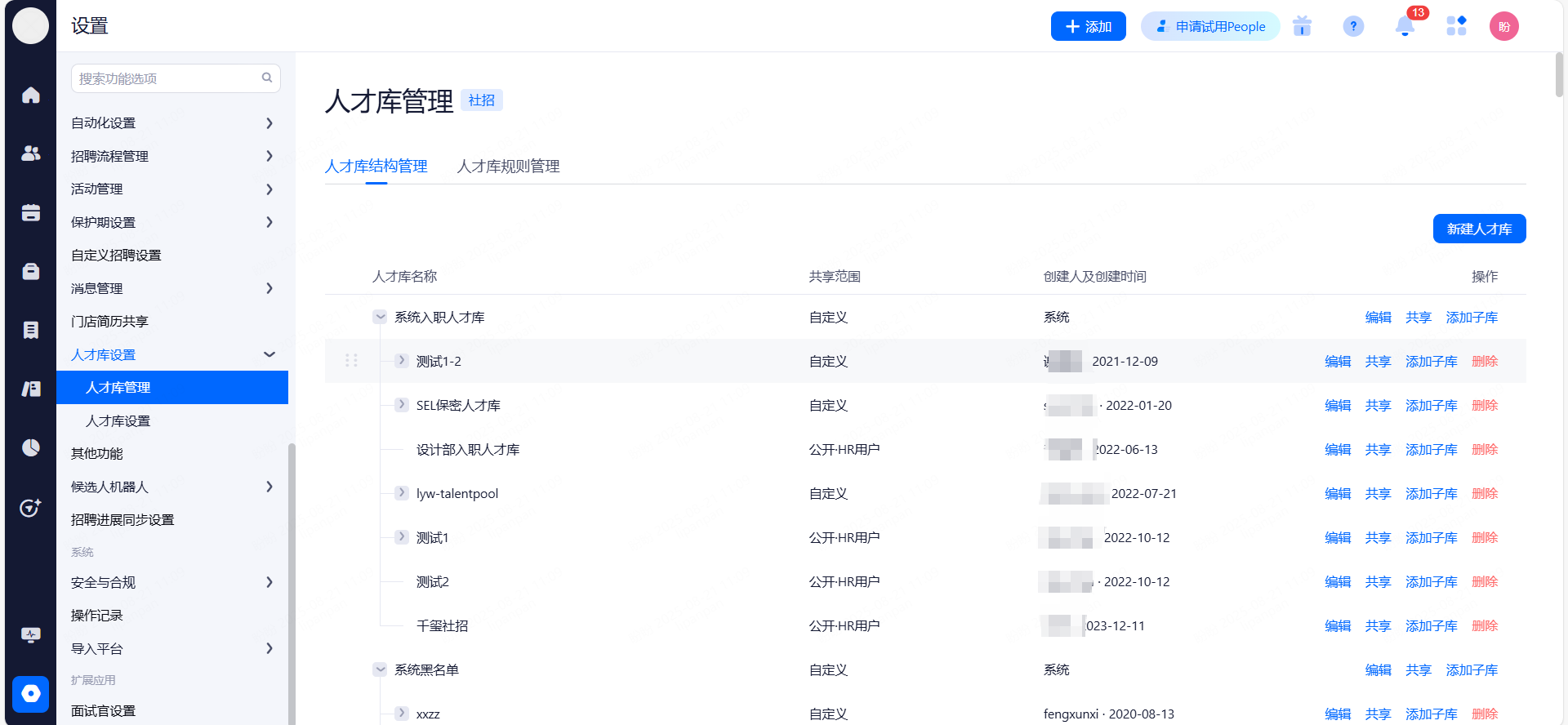Viewport: 1568px width, 725px height.
Task: Click the 添加 button in the header
Action: 1088,27
